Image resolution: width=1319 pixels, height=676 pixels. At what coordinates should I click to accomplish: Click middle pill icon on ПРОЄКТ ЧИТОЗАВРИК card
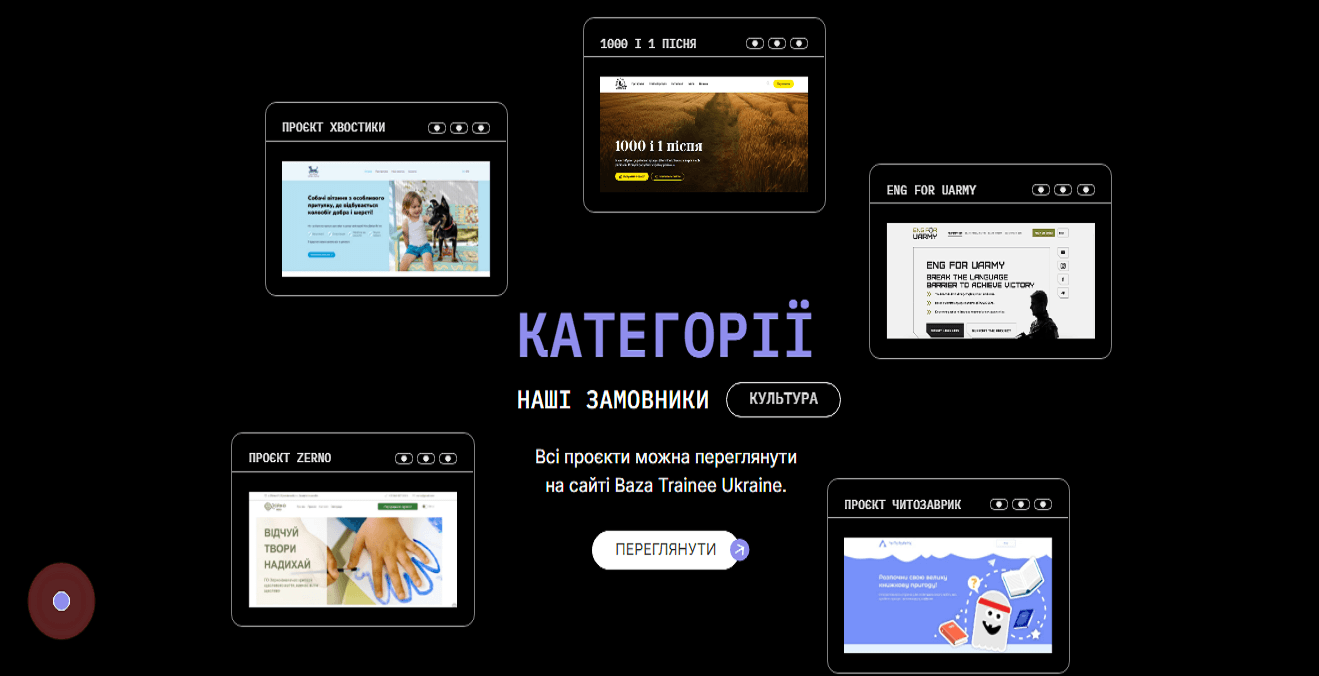pyautogui.click(x=1021, y=504)
